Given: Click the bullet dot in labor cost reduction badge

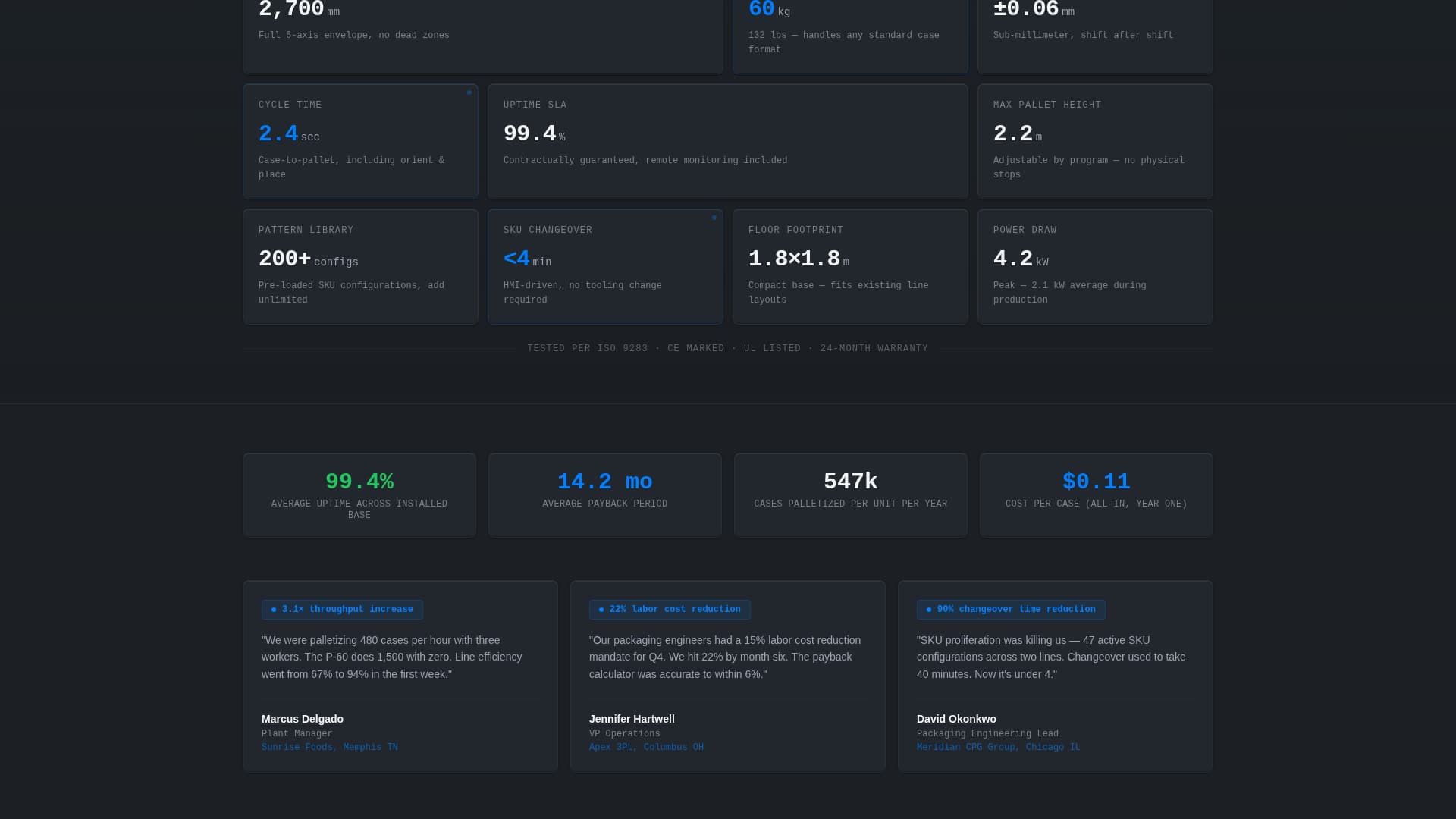Looking at the screenshot, I should click(601, 609).
